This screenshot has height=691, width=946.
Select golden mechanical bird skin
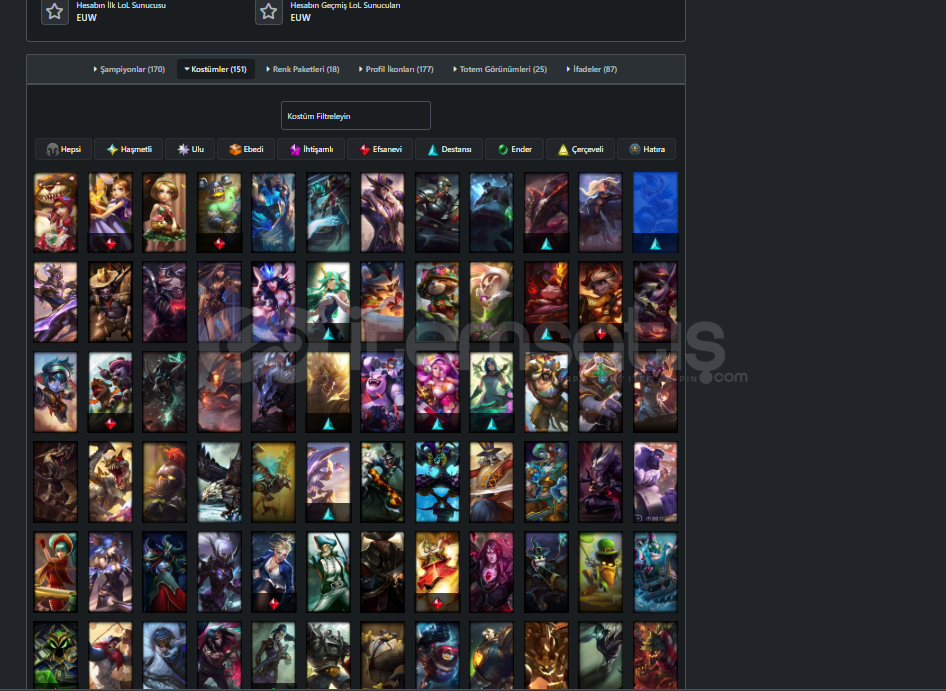click(274, 482)
